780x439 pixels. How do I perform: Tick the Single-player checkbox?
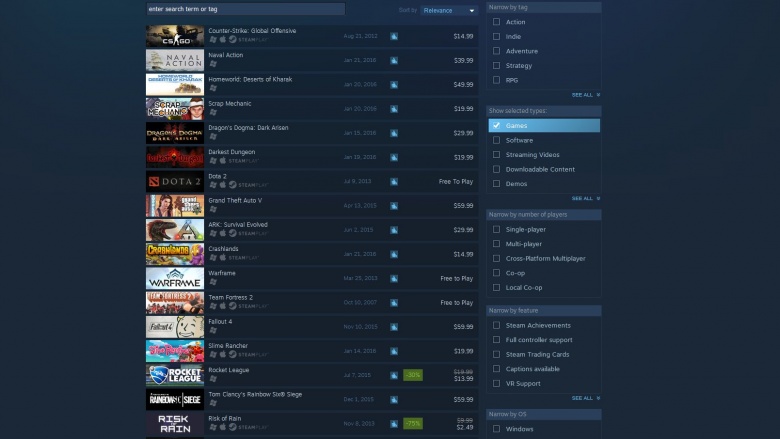[496, 229]
